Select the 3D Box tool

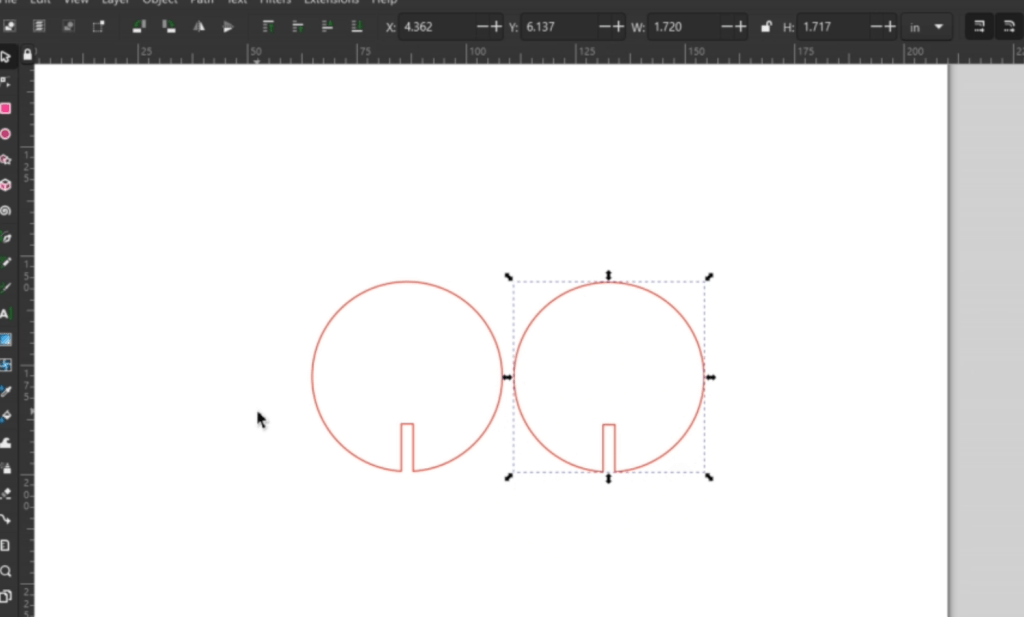click(6, 185)
